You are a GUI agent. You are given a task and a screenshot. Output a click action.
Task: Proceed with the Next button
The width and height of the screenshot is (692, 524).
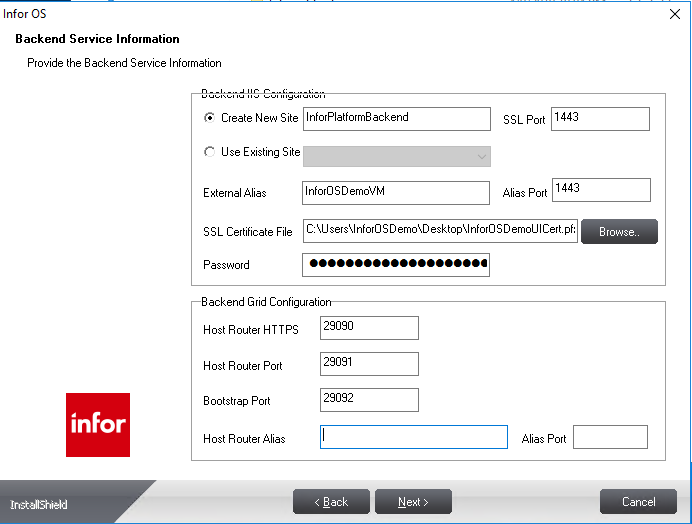pyautogui.click(x=414, y=501)
